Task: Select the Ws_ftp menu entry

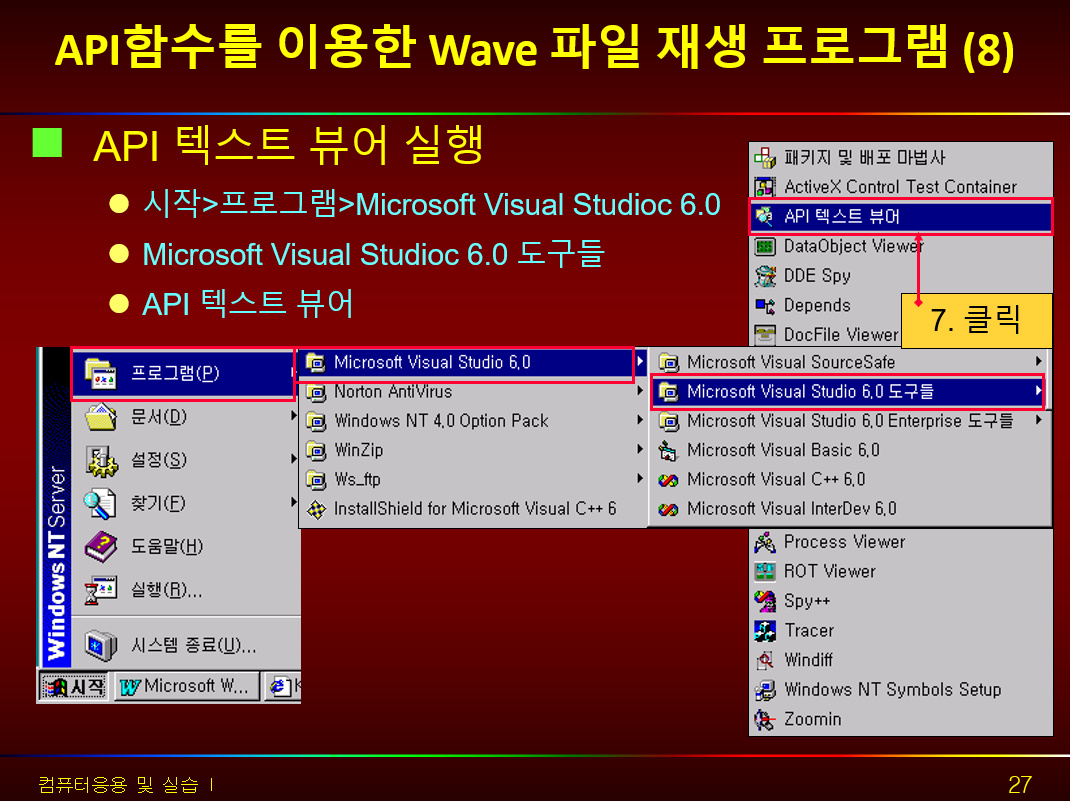Action: (474, 480)
